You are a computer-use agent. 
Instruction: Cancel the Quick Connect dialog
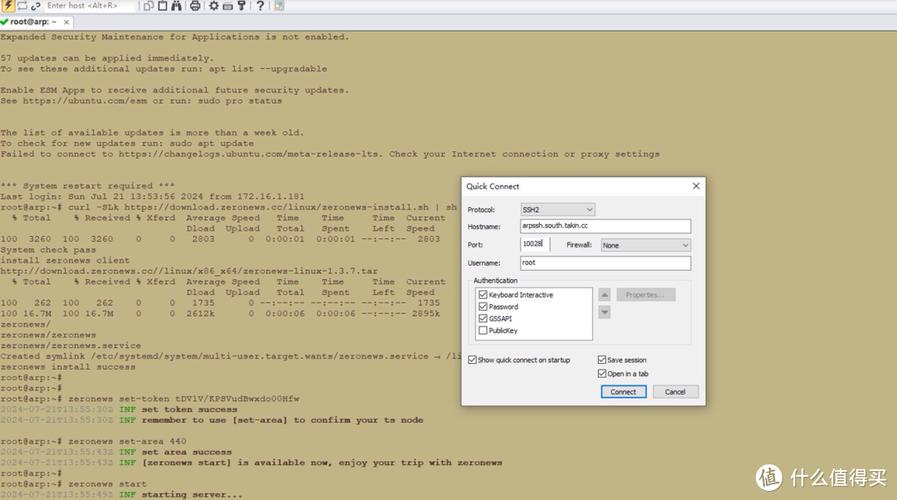[675, 392]
